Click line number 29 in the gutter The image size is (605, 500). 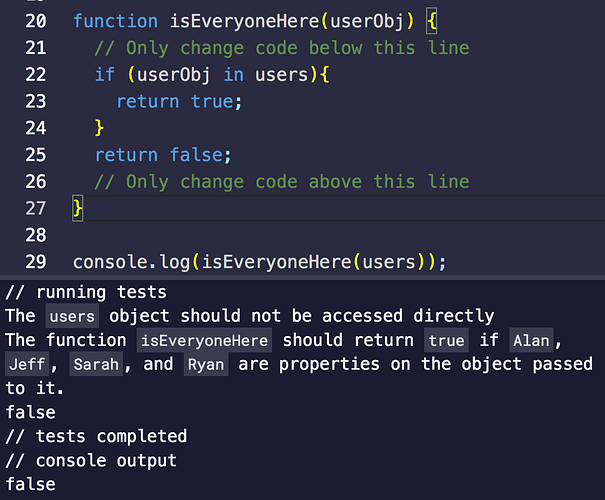35,262
